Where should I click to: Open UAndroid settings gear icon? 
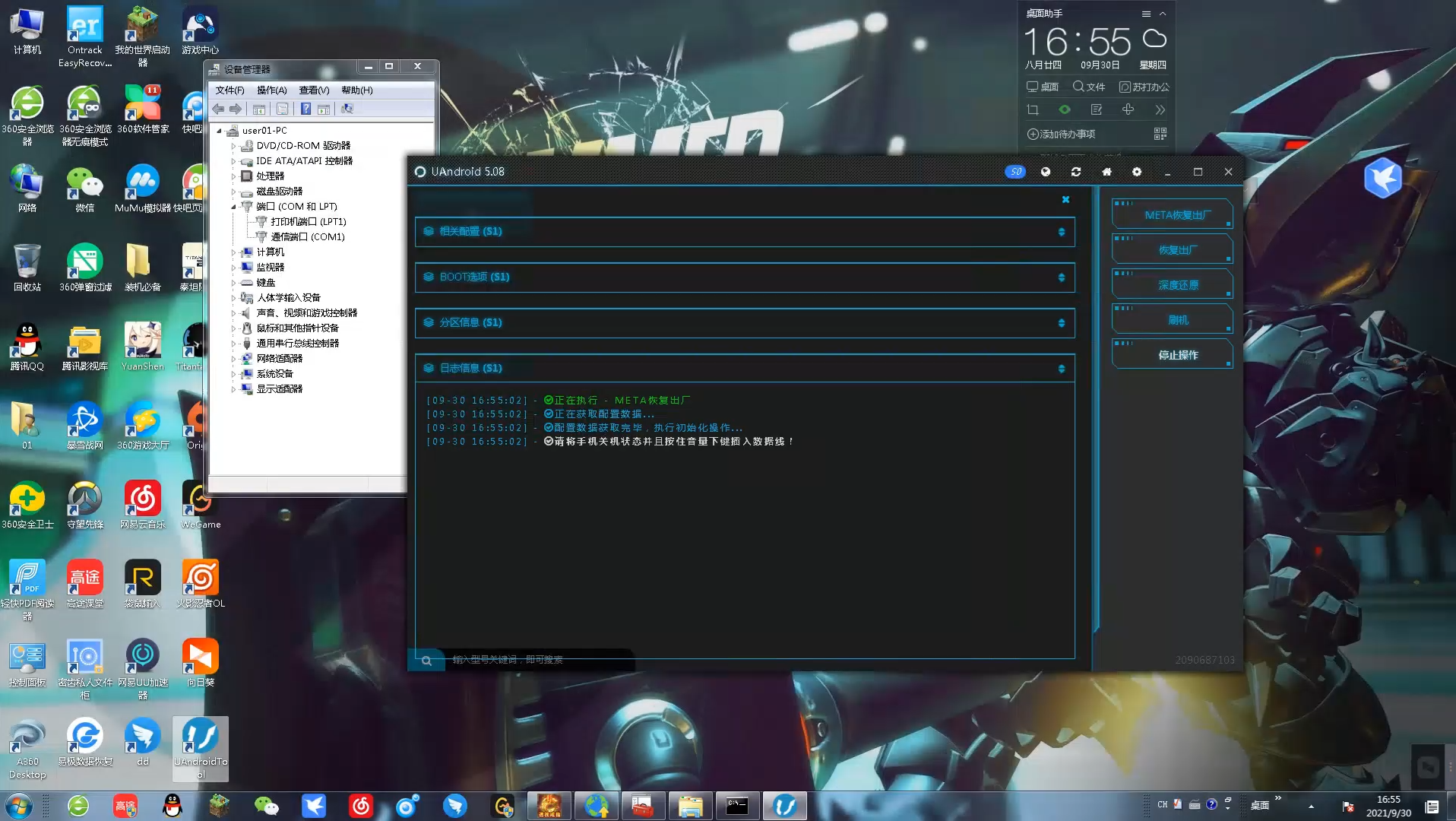(x=1137, y=172)
